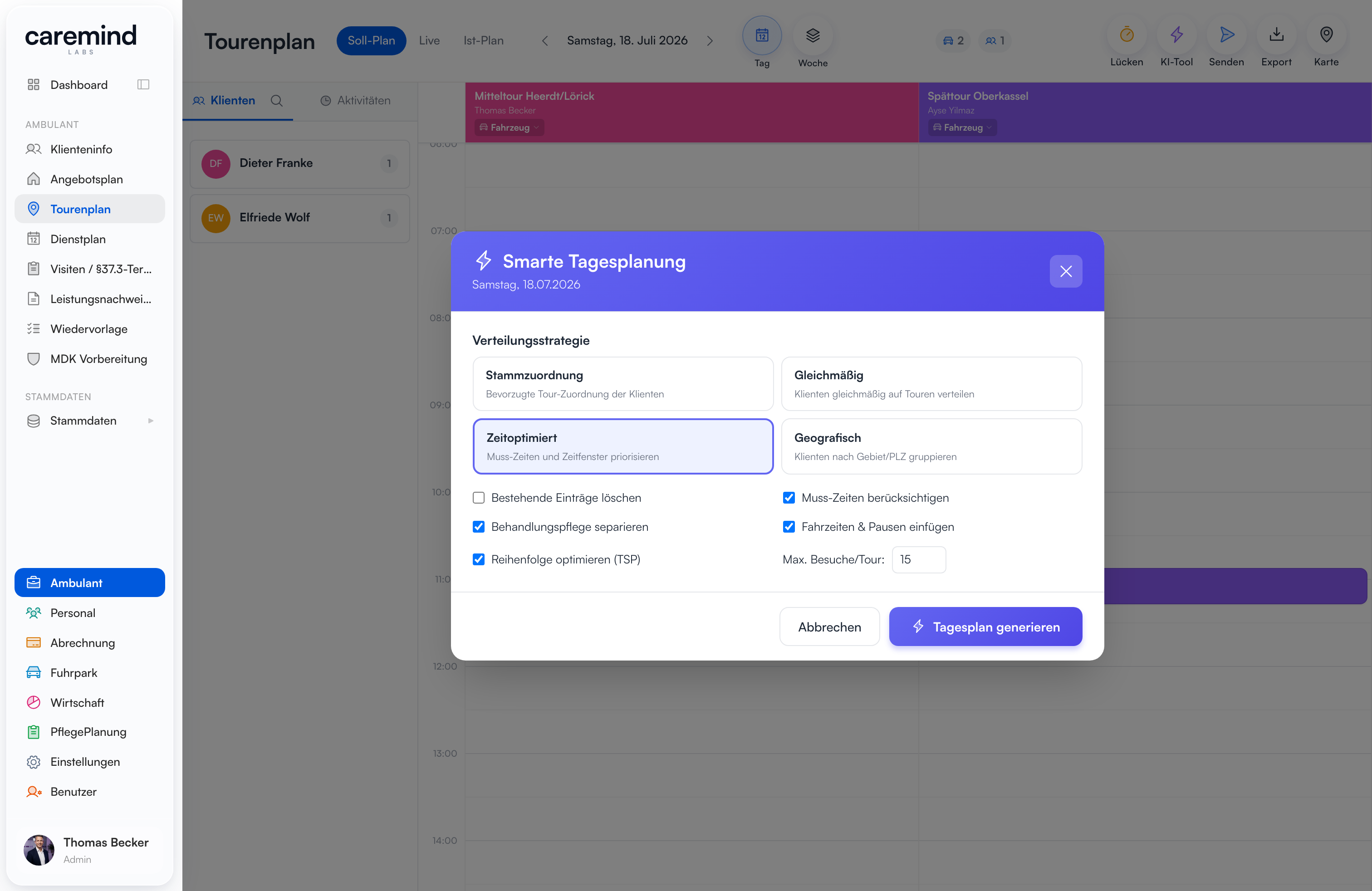
Task: Open Fahrzeug dropdown of Spättour Oberkassel
Action: (x=962, y=127)
